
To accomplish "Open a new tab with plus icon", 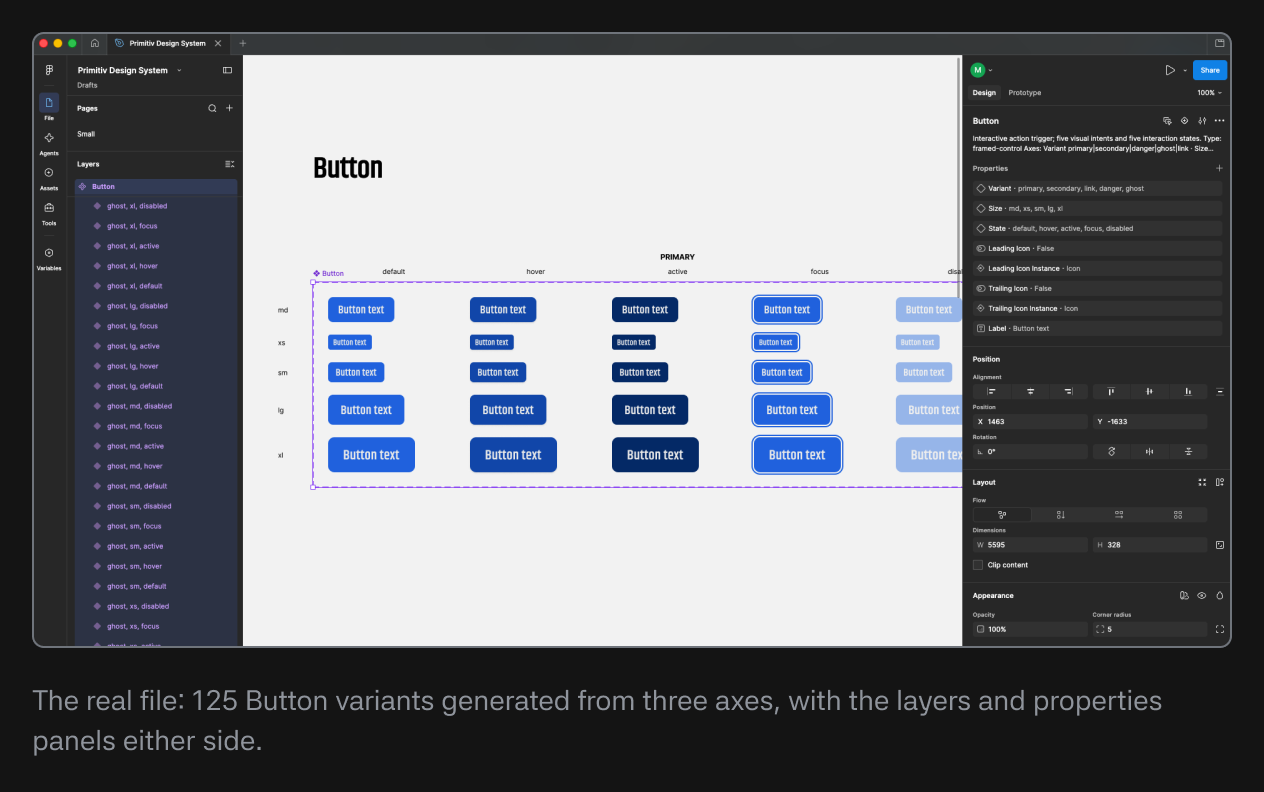I will click(x=243, y=43).
